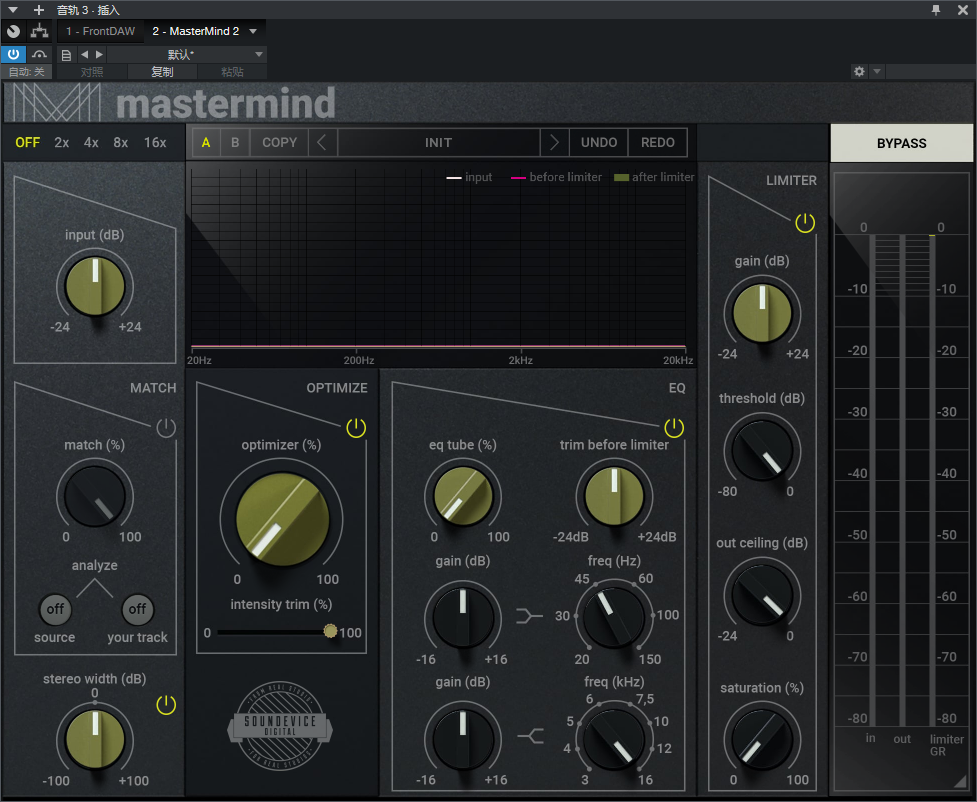Click the BYPASS button

[902, 143]
